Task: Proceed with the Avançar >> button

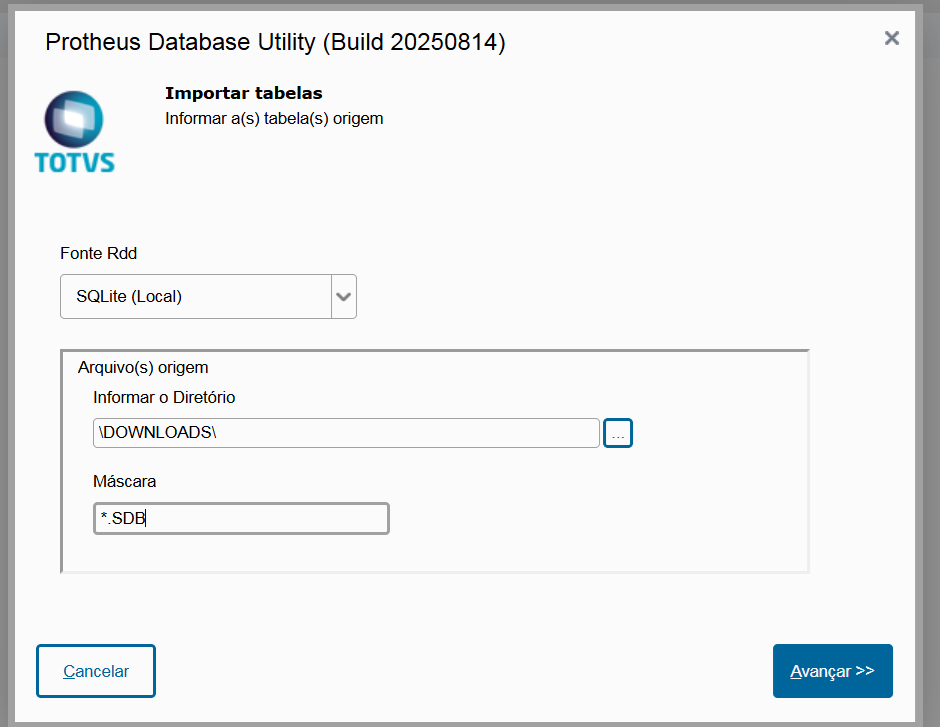Action: (x=832, y=671)
